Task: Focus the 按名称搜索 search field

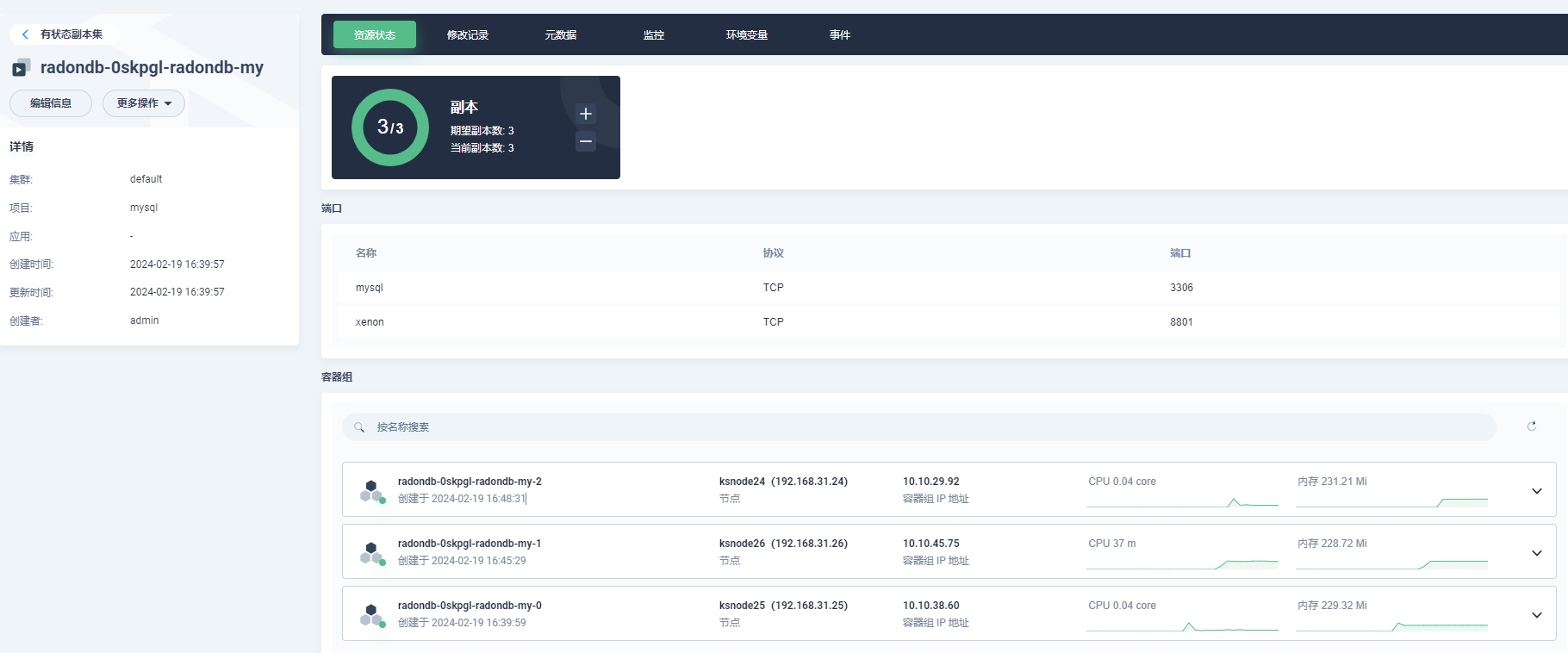Action: (x=919, y=427)
